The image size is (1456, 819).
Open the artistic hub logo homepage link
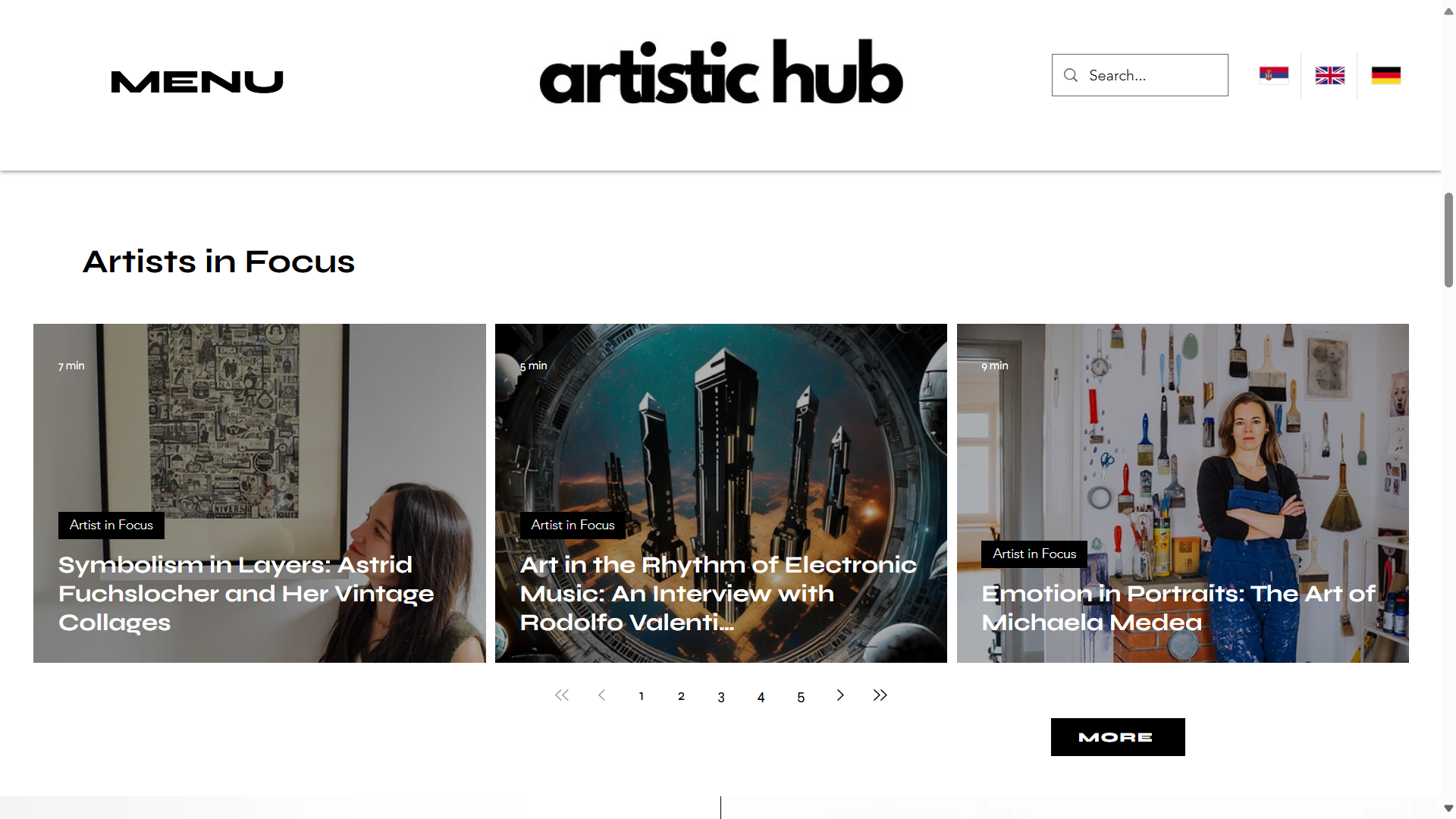pos(721,72)
